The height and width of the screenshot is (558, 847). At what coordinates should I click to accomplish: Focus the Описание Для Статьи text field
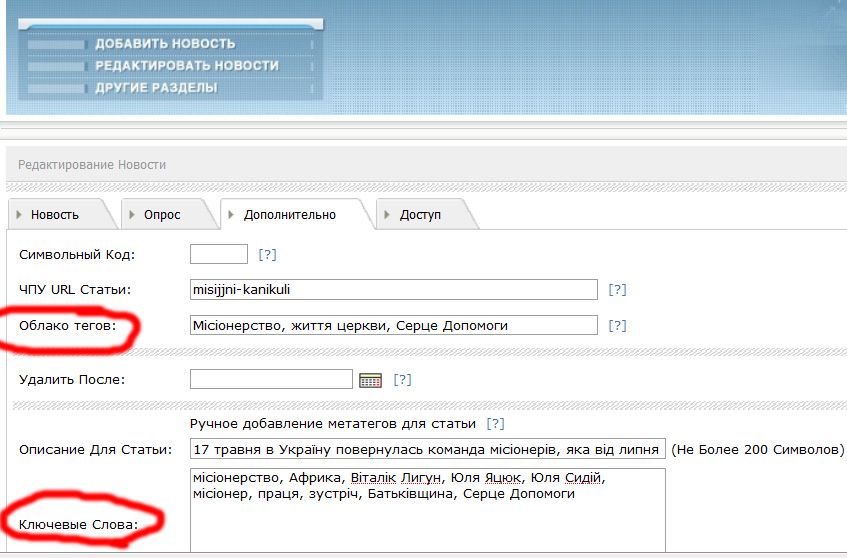pos(427,449)
